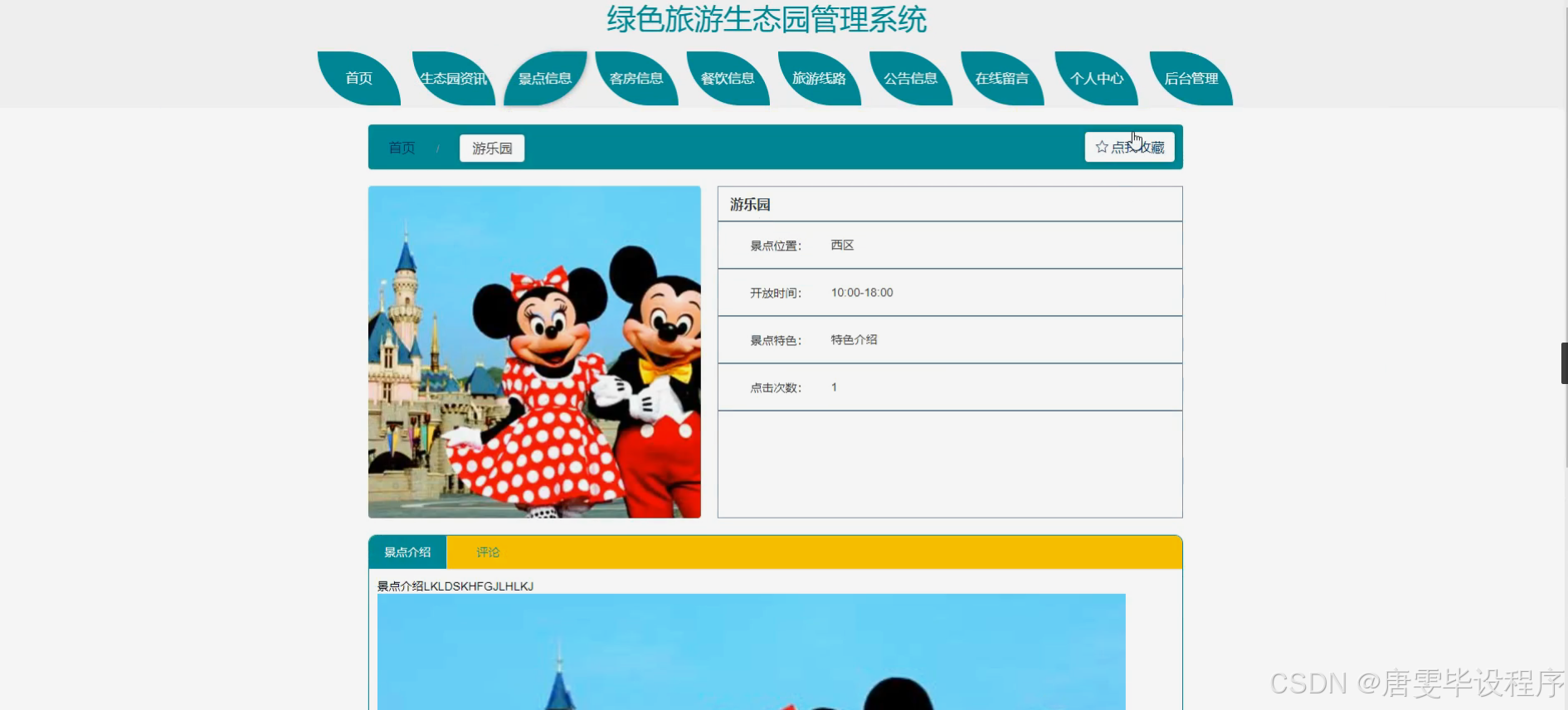Click the Mickey and Minnie attraction photo
This screenshot has height=710, width=1568.
click(534, 352)
